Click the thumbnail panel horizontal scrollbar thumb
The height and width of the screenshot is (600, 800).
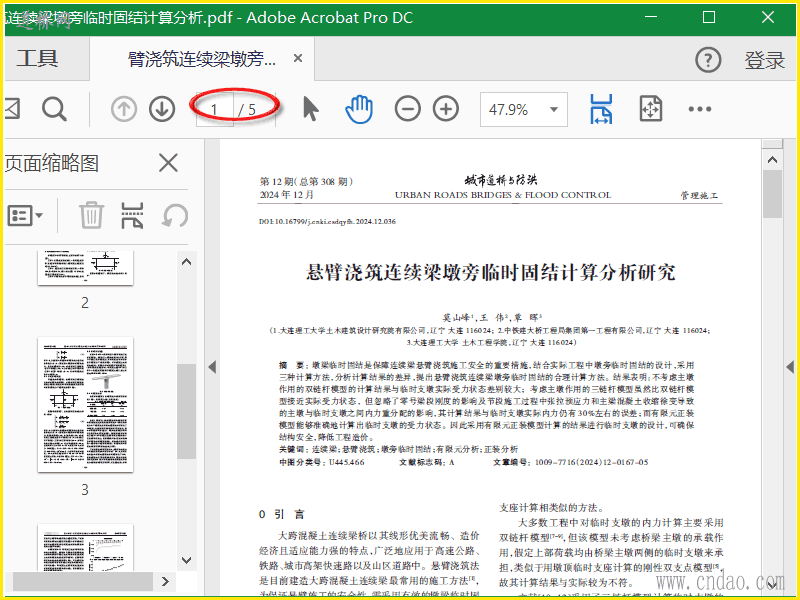click(83, 581)
